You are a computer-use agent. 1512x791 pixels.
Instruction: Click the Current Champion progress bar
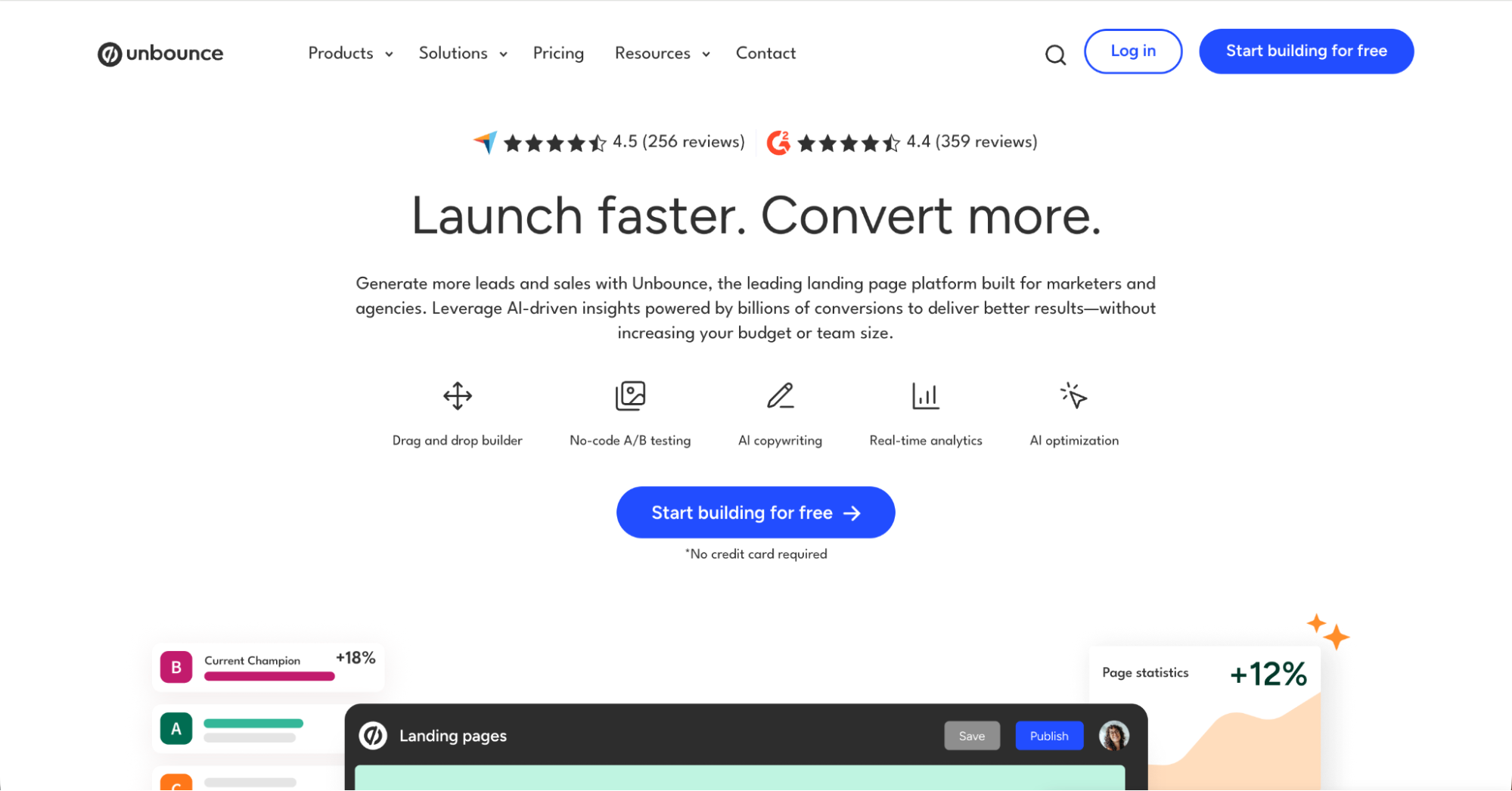(269, 677)
